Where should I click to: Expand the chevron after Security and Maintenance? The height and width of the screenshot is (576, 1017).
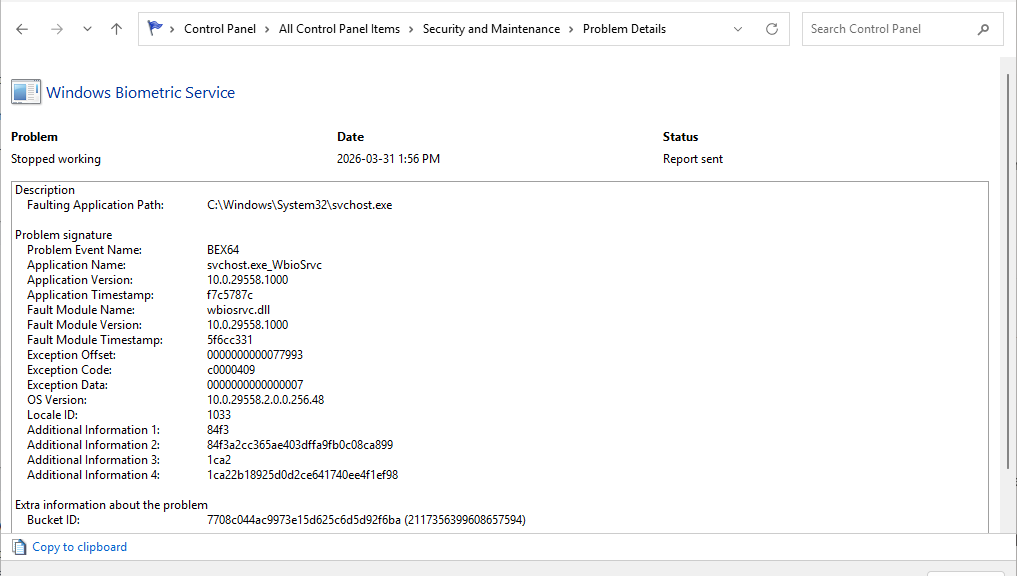(x=573, y=28)
